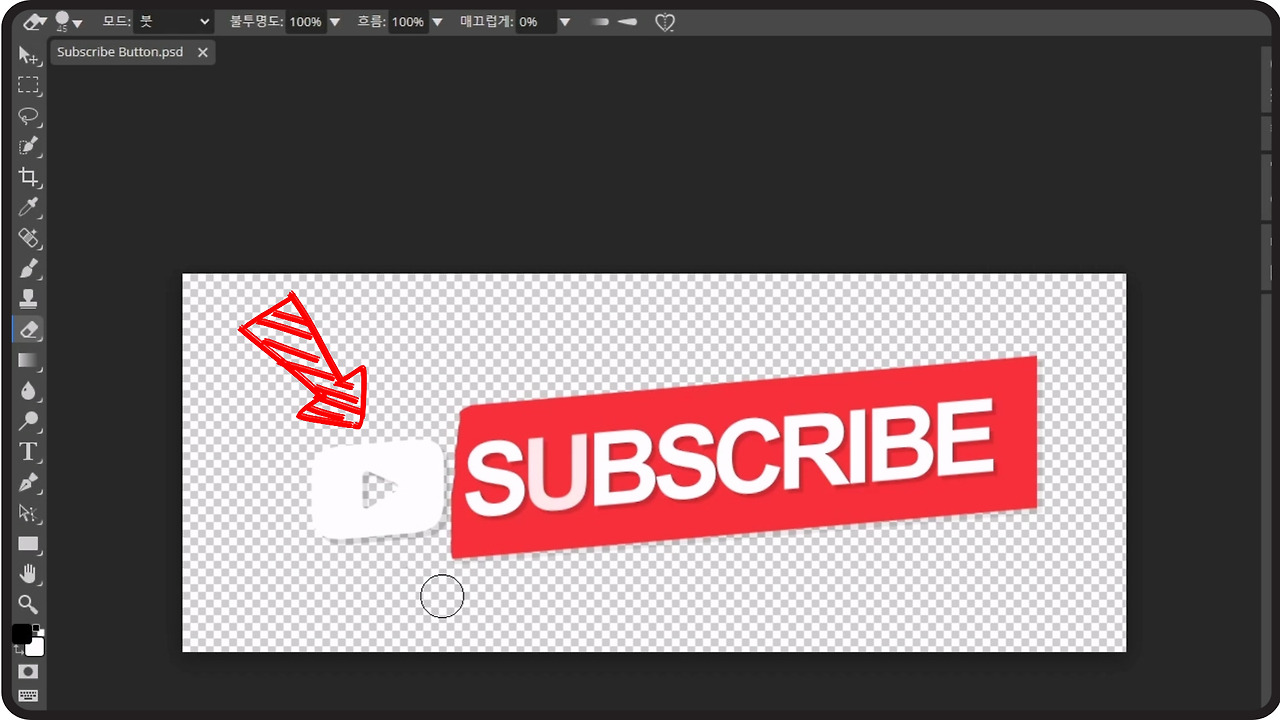Activate the Crop tool

click(28, 177)
